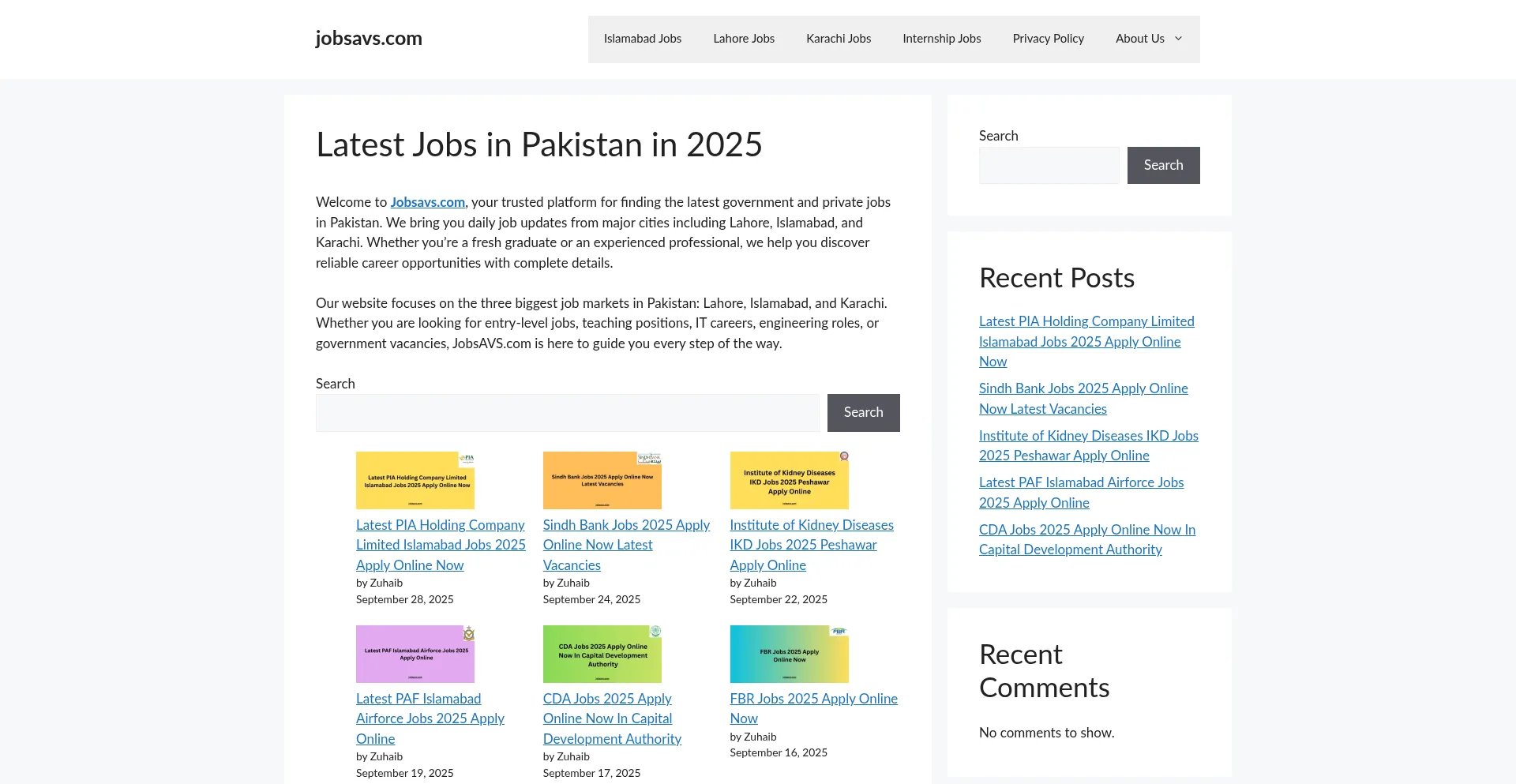Viewport: 1516px width, 784px height.
Task: Follow the Jobsavs.com link in welcome text
Action: point(427,202)
